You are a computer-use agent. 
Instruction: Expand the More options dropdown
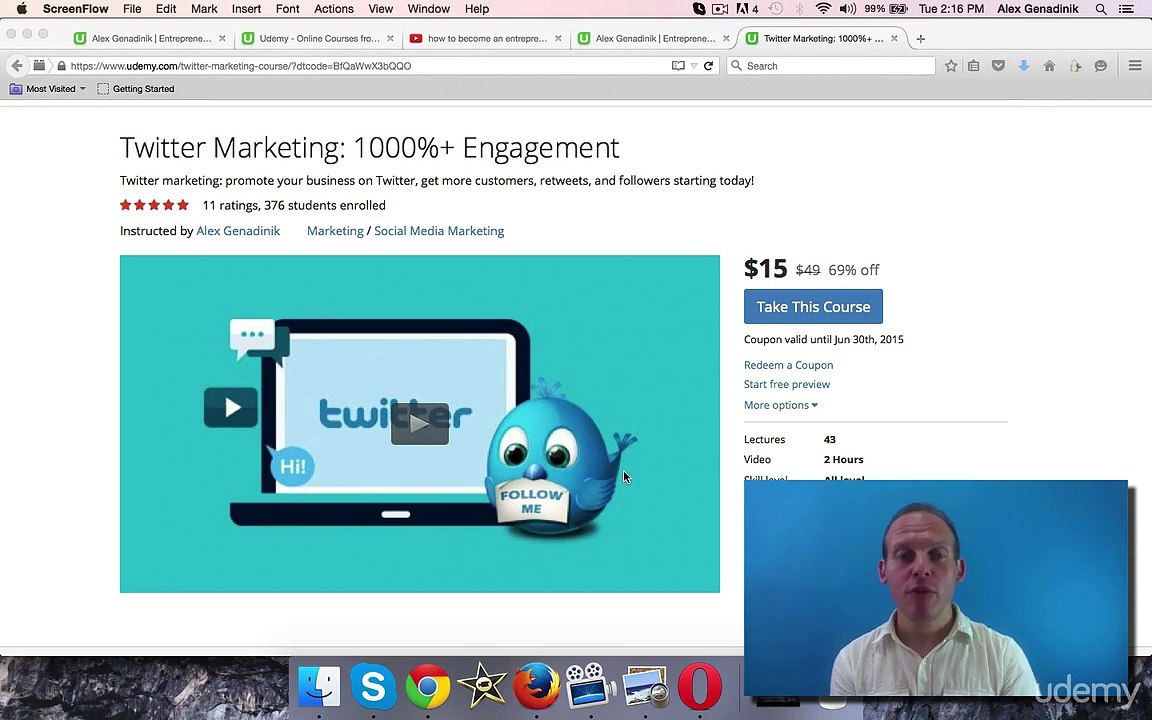coord(780,405)
